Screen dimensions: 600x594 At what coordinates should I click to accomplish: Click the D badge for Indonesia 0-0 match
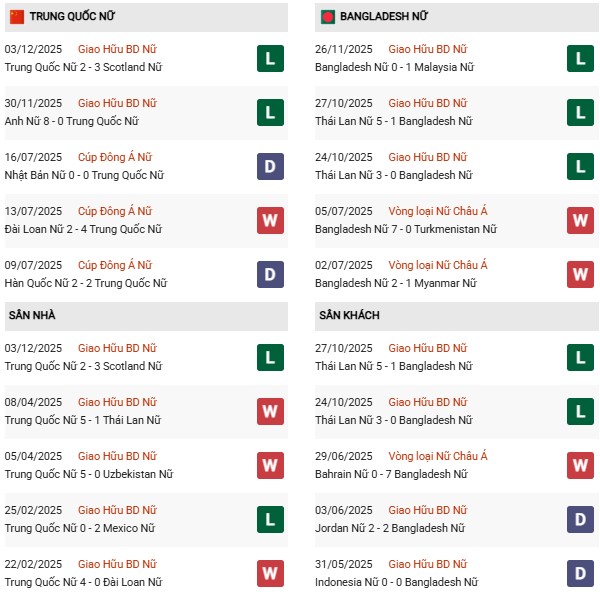(x=580, y=573)
